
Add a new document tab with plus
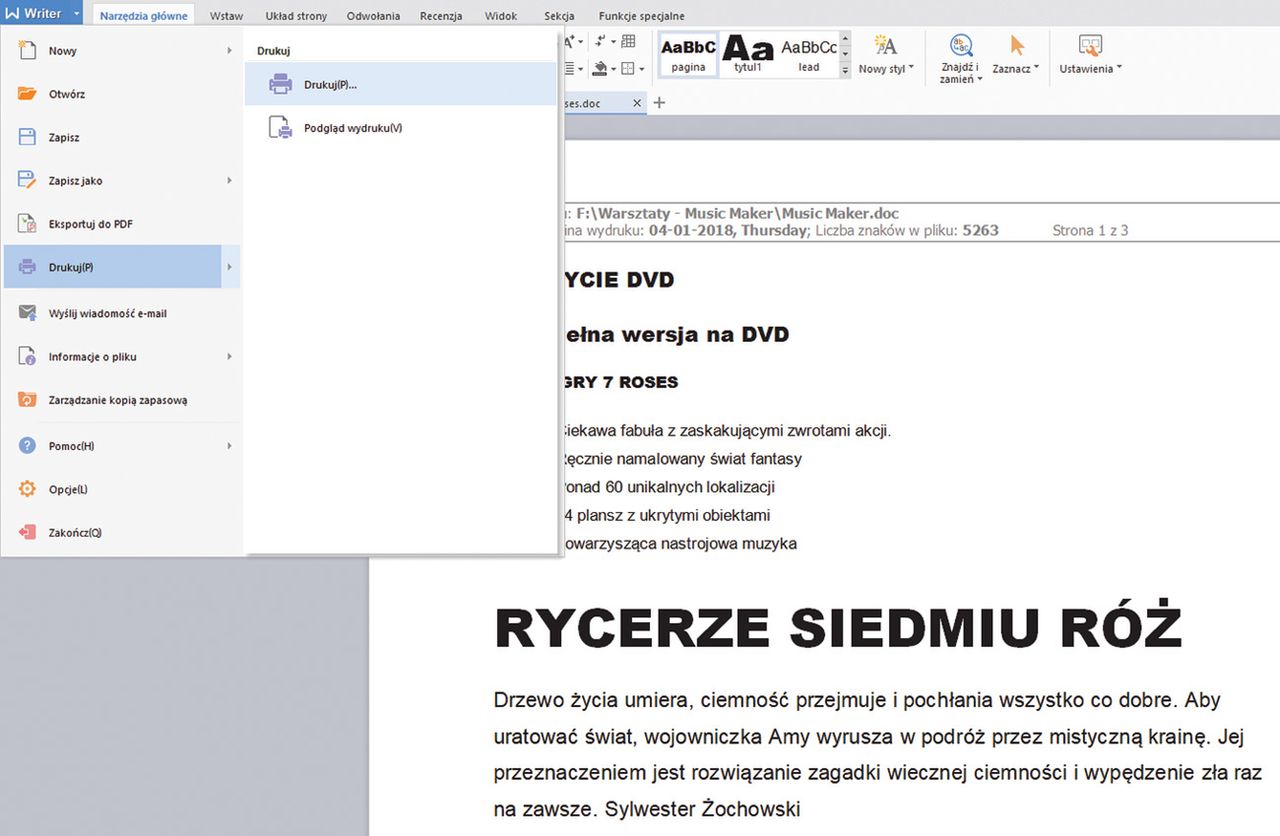click(659, 103)
